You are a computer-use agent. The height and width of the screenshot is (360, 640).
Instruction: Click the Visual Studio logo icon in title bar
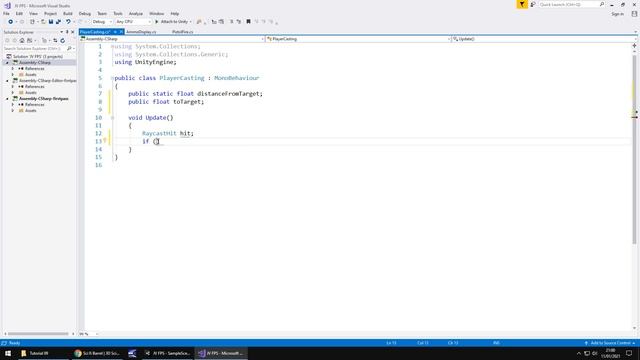click(x=7, y=6)
